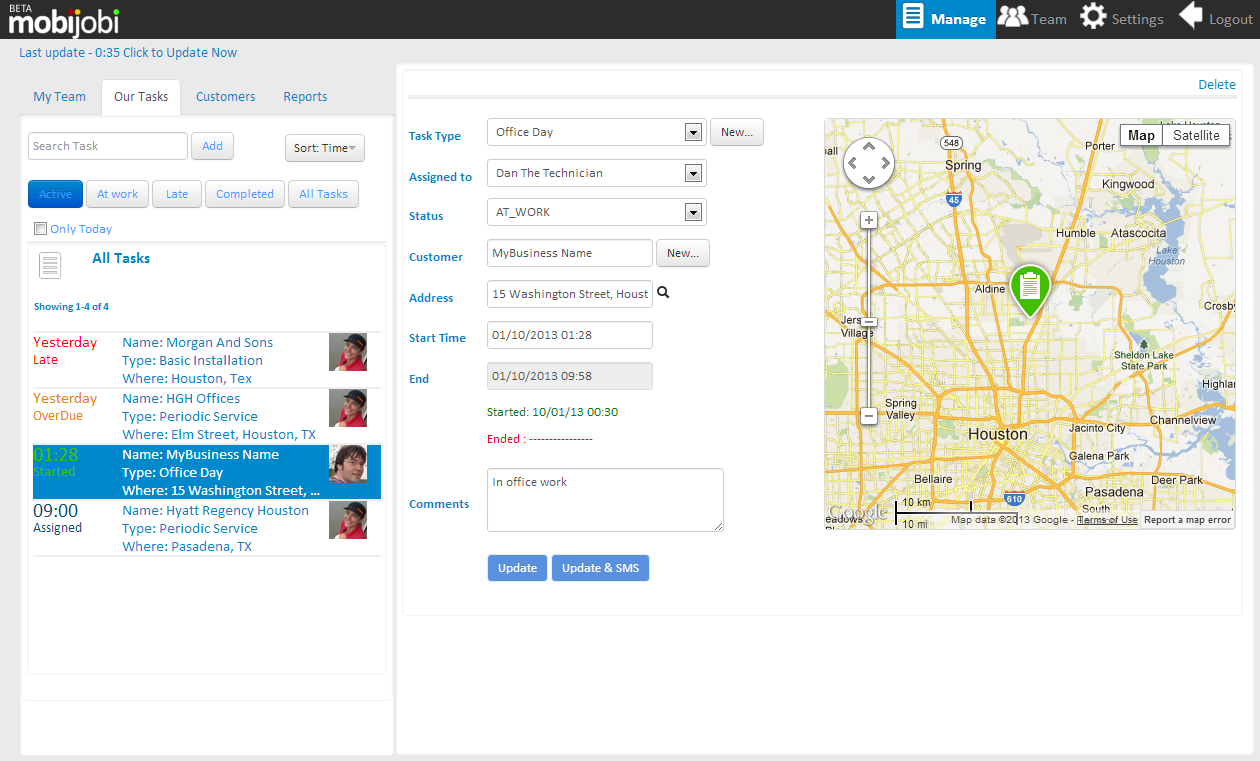Click the Update & SMS button

600,568
